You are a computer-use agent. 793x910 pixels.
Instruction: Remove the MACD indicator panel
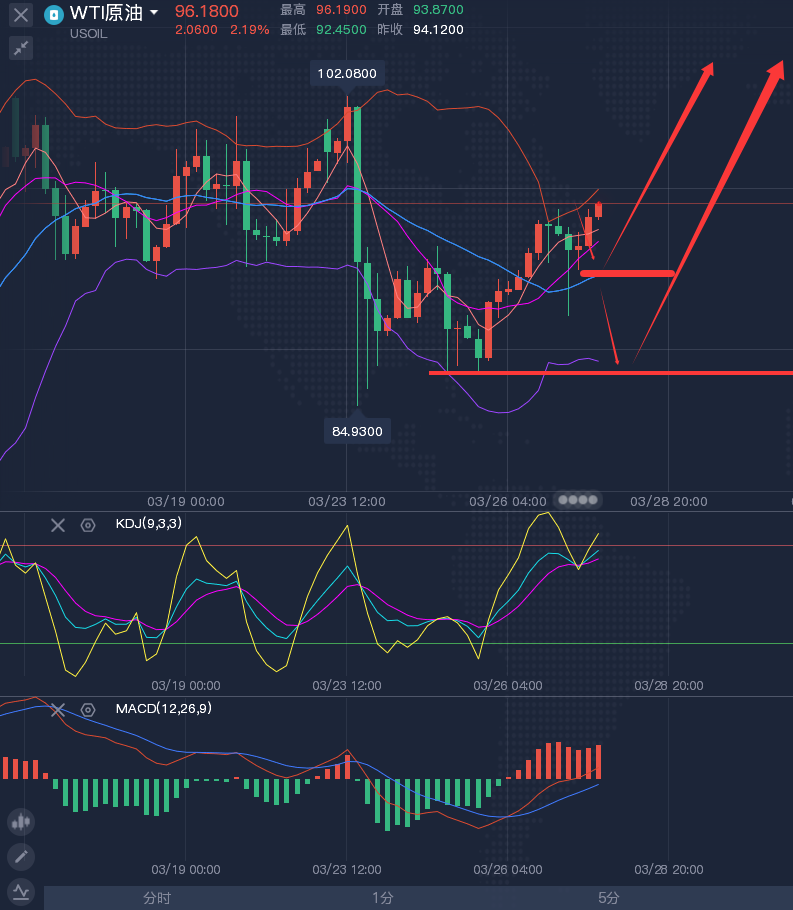[x=58, y=709]
